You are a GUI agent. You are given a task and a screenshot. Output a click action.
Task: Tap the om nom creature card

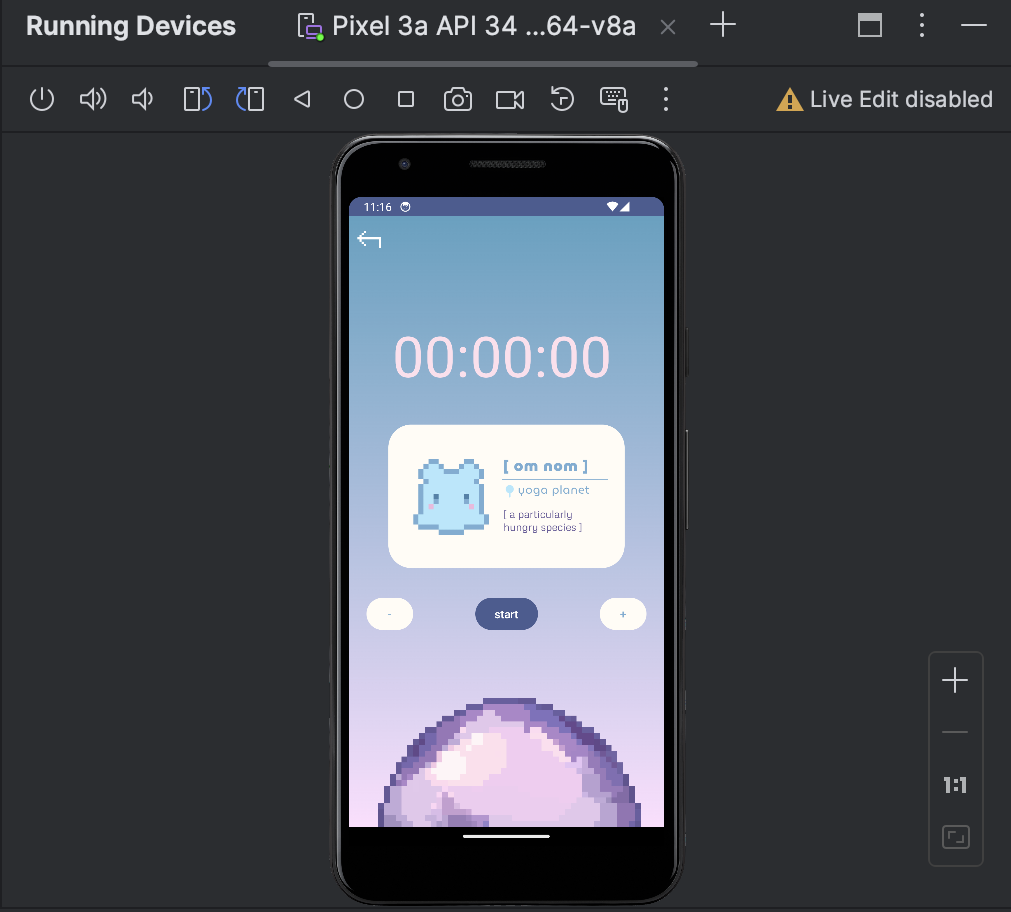tap(506, 496)
